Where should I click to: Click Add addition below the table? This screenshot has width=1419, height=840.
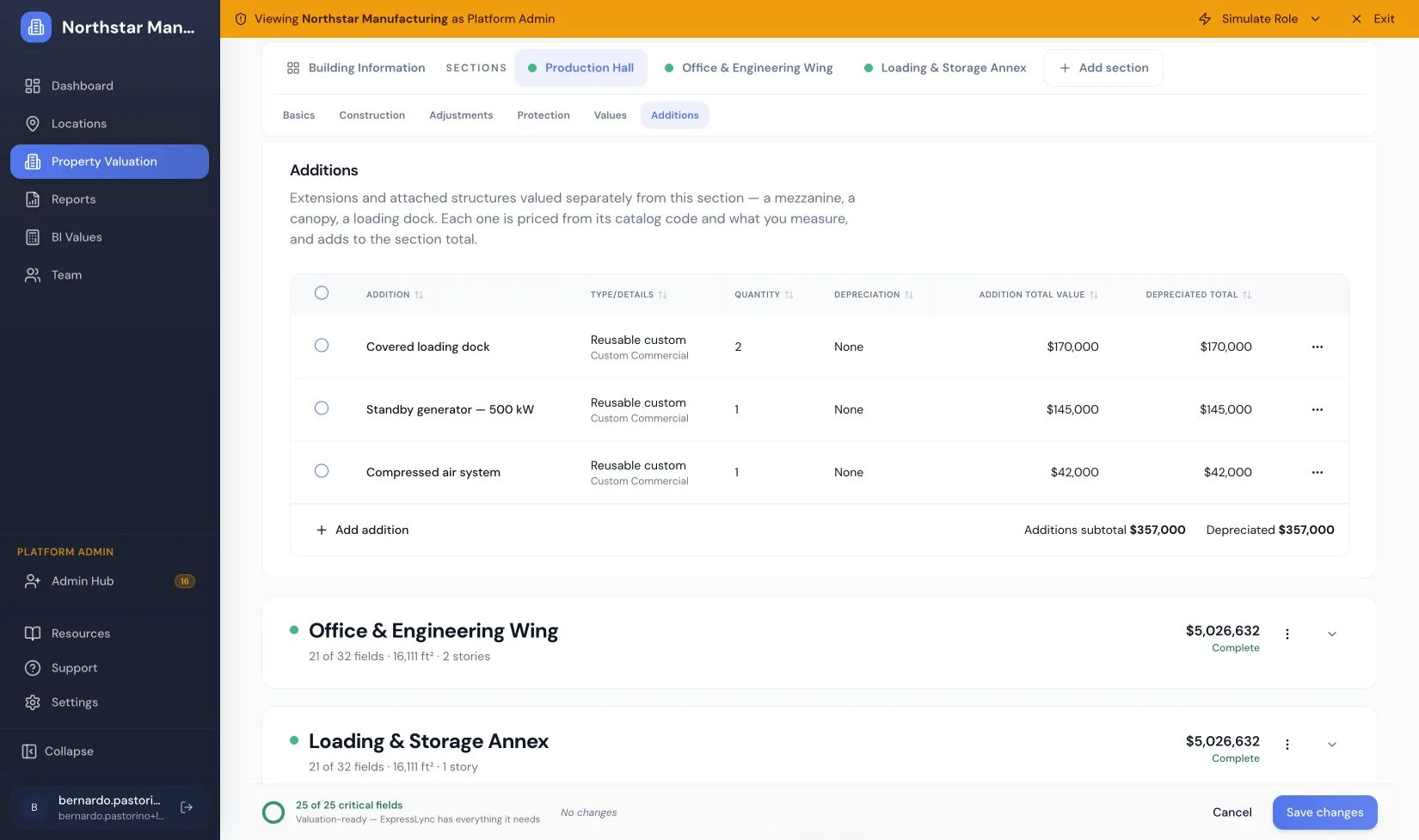[362, 530]
